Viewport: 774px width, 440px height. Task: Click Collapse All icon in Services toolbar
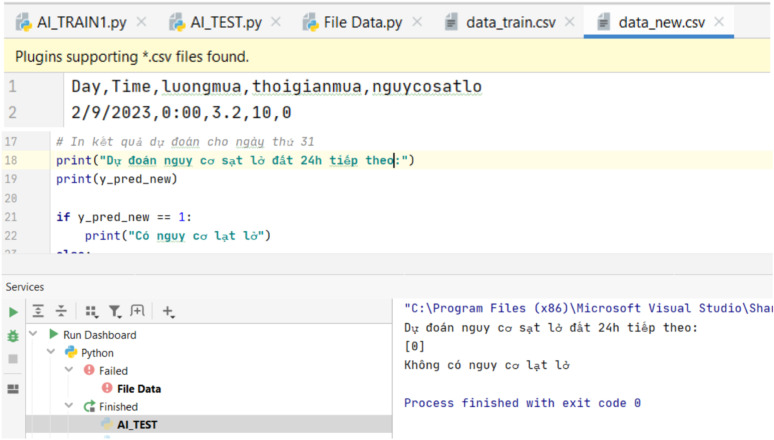(x=61, y=312)
